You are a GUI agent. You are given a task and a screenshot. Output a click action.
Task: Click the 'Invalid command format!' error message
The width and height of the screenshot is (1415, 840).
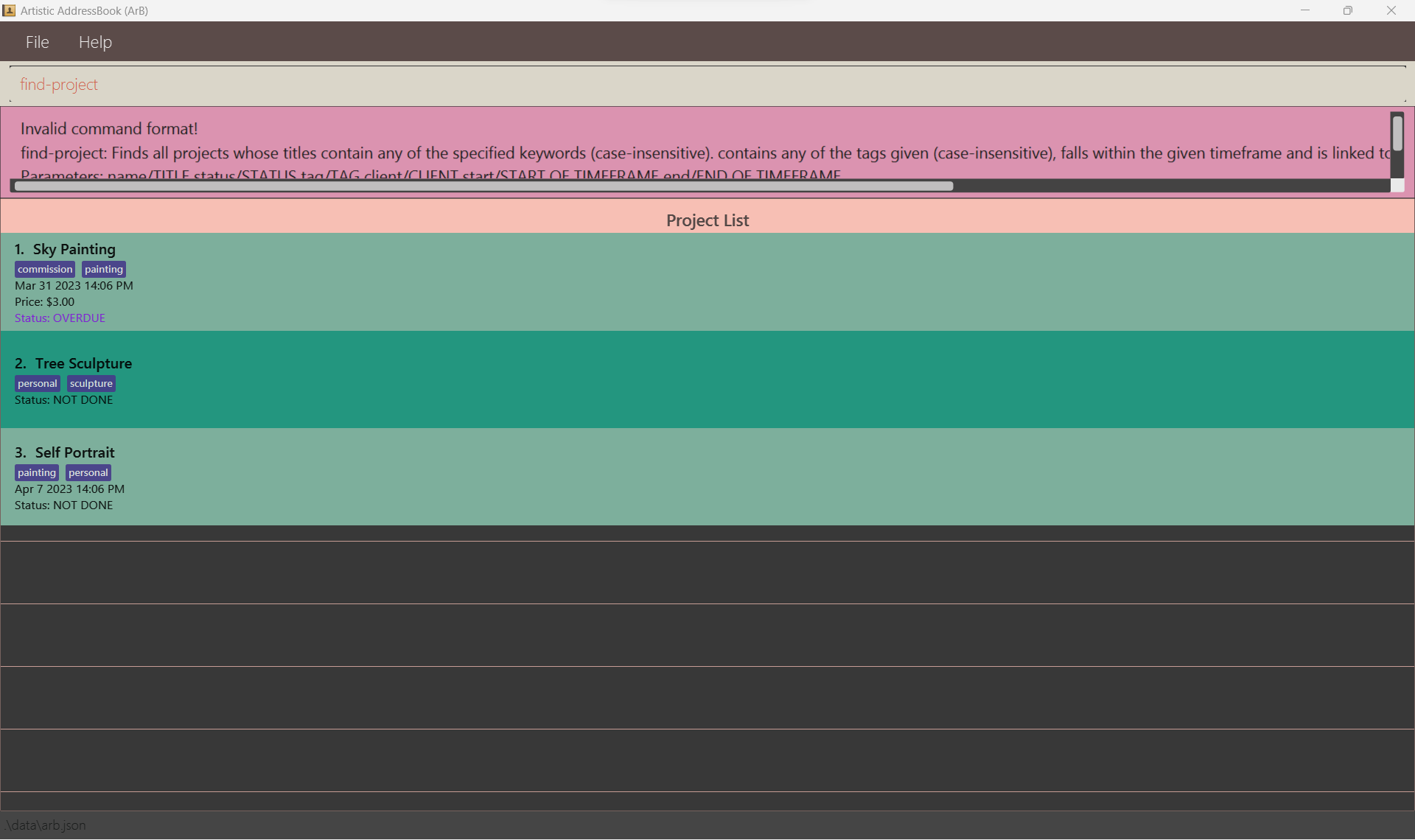pos(109,128)
